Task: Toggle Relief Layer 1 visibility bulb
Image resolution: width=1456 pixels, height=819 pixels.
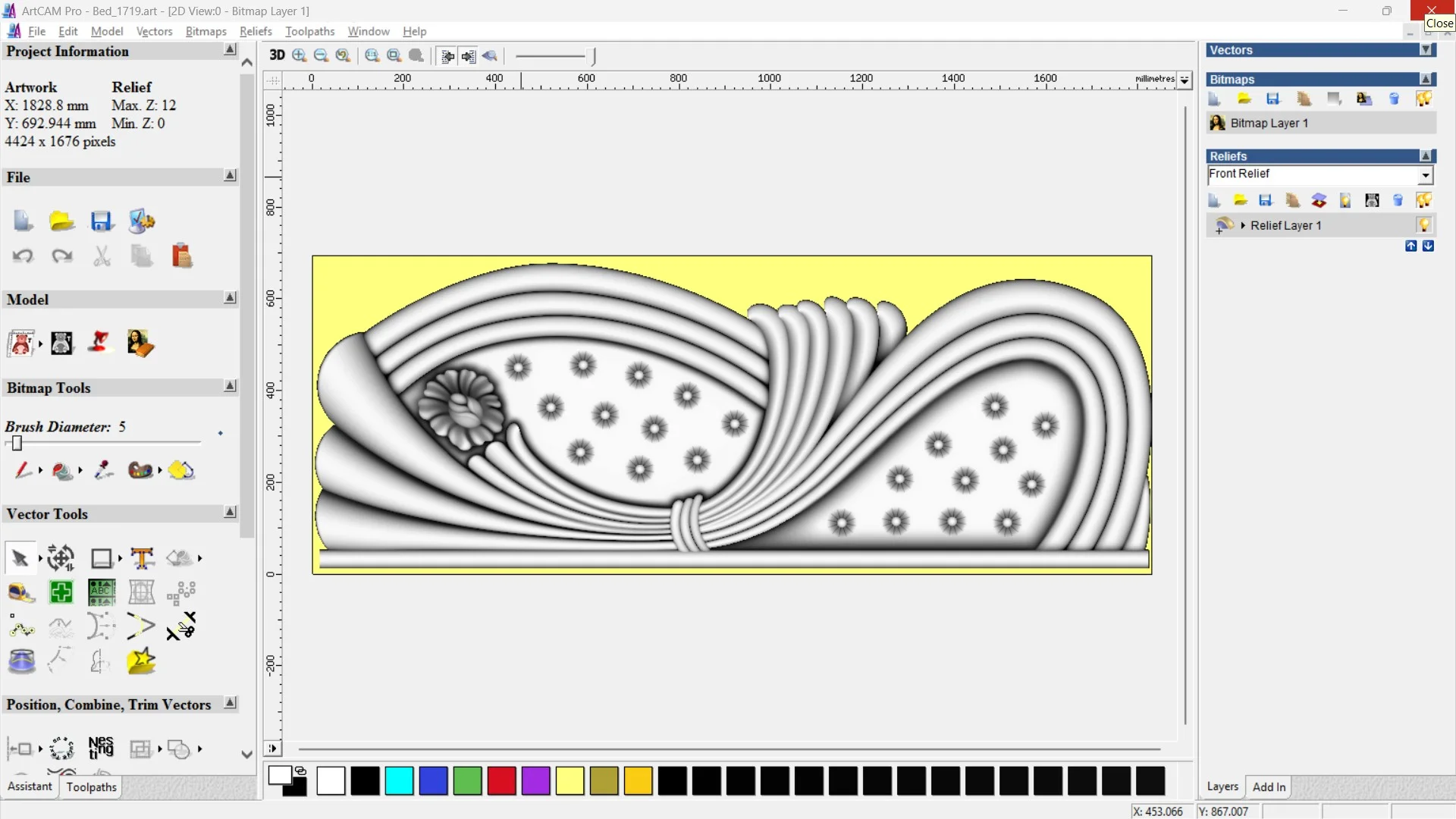Action: coord(1423,225)
